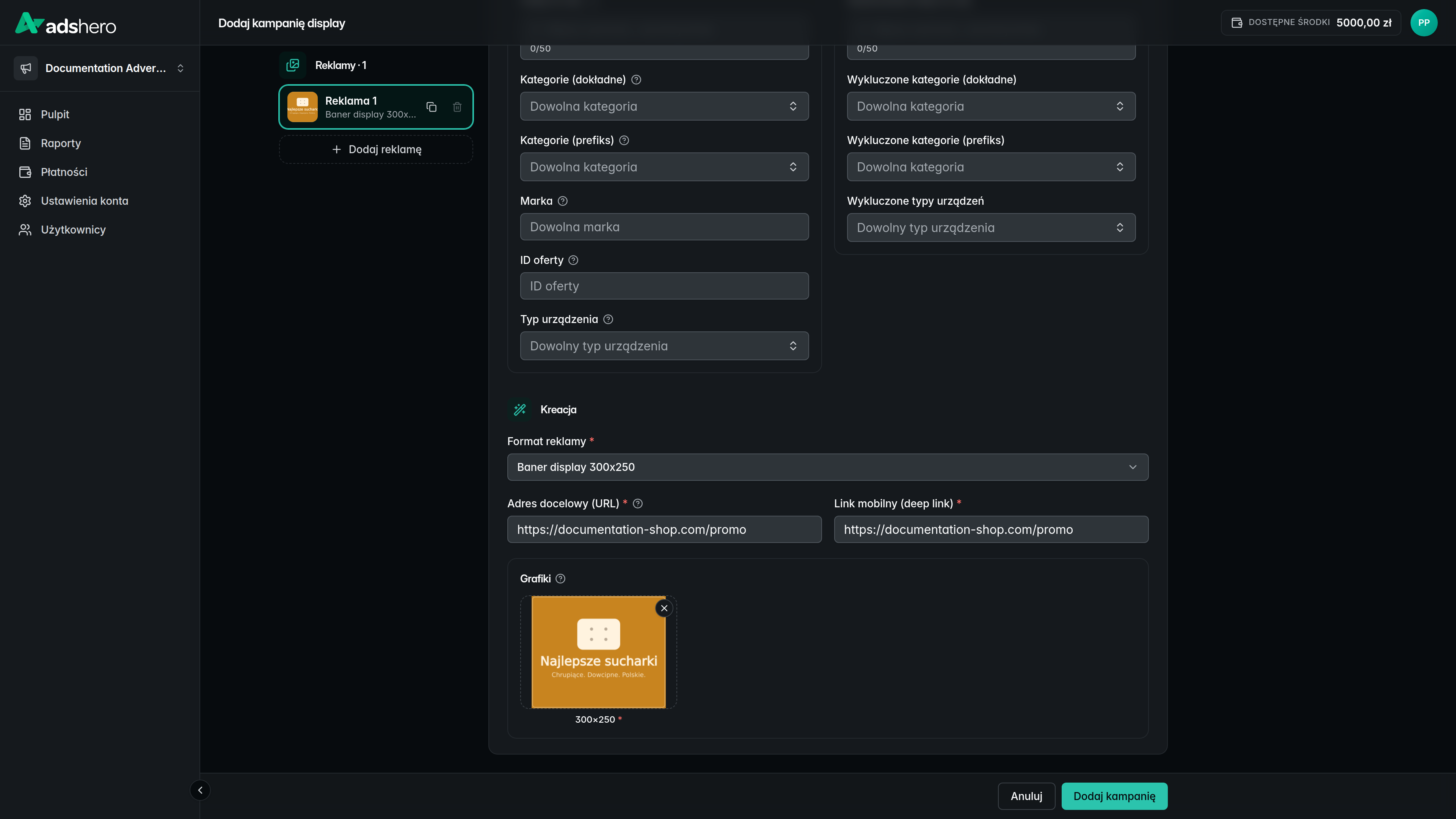Collapse the sidebar with the arrow button
This screenshot has width=1456, height=819.
(200, 790)
